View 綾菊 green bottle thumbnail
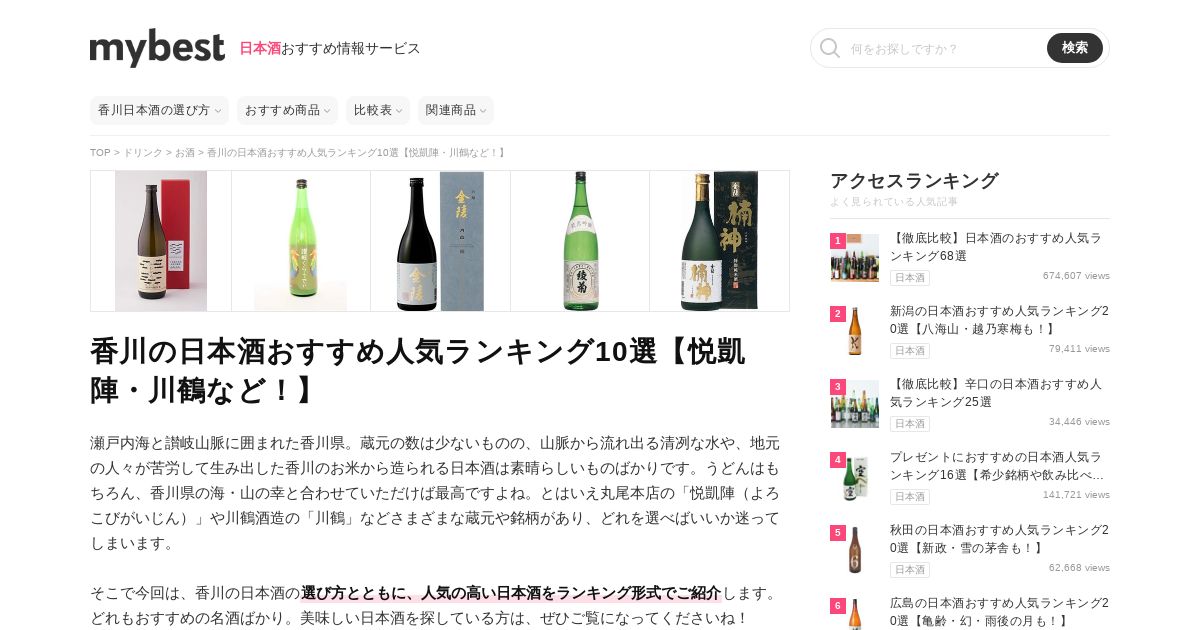 [x=580, y=241]
